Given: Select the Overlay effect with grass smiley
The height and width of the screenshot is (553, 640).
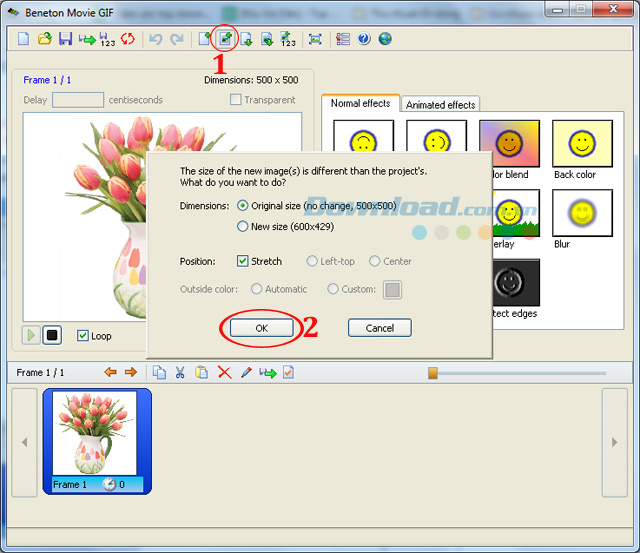Looking at the screenshot, I should click(516, 213).
